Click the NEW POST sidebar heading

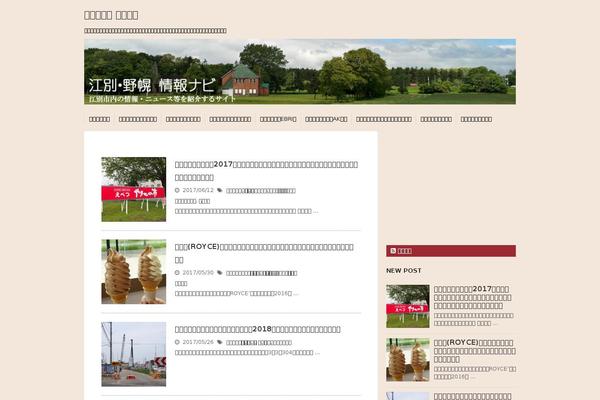[x=404, y=271]
